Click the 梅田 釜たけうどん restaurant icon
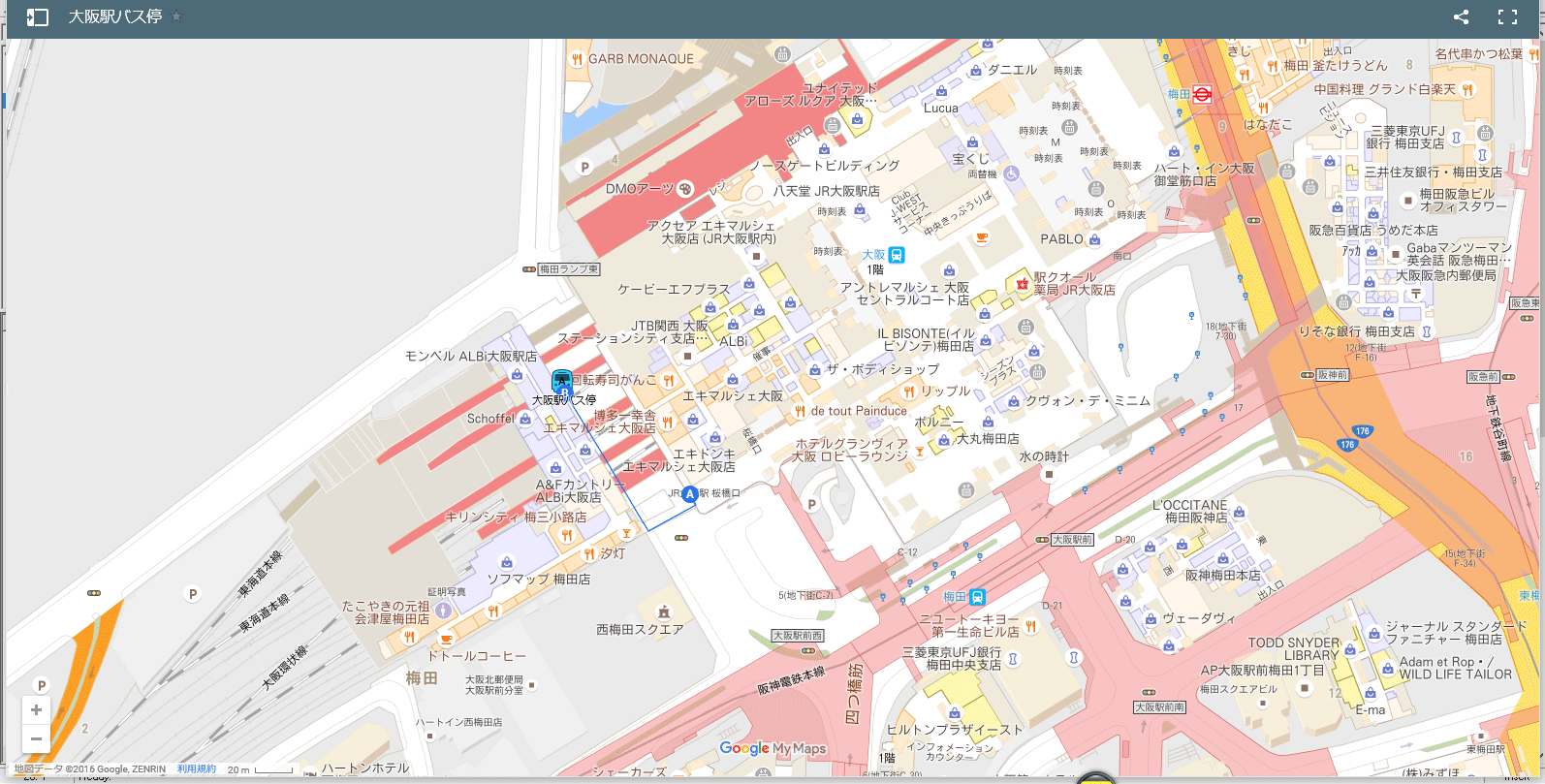This screenshot has height=784, width=1545. [x=1272, y=66]
